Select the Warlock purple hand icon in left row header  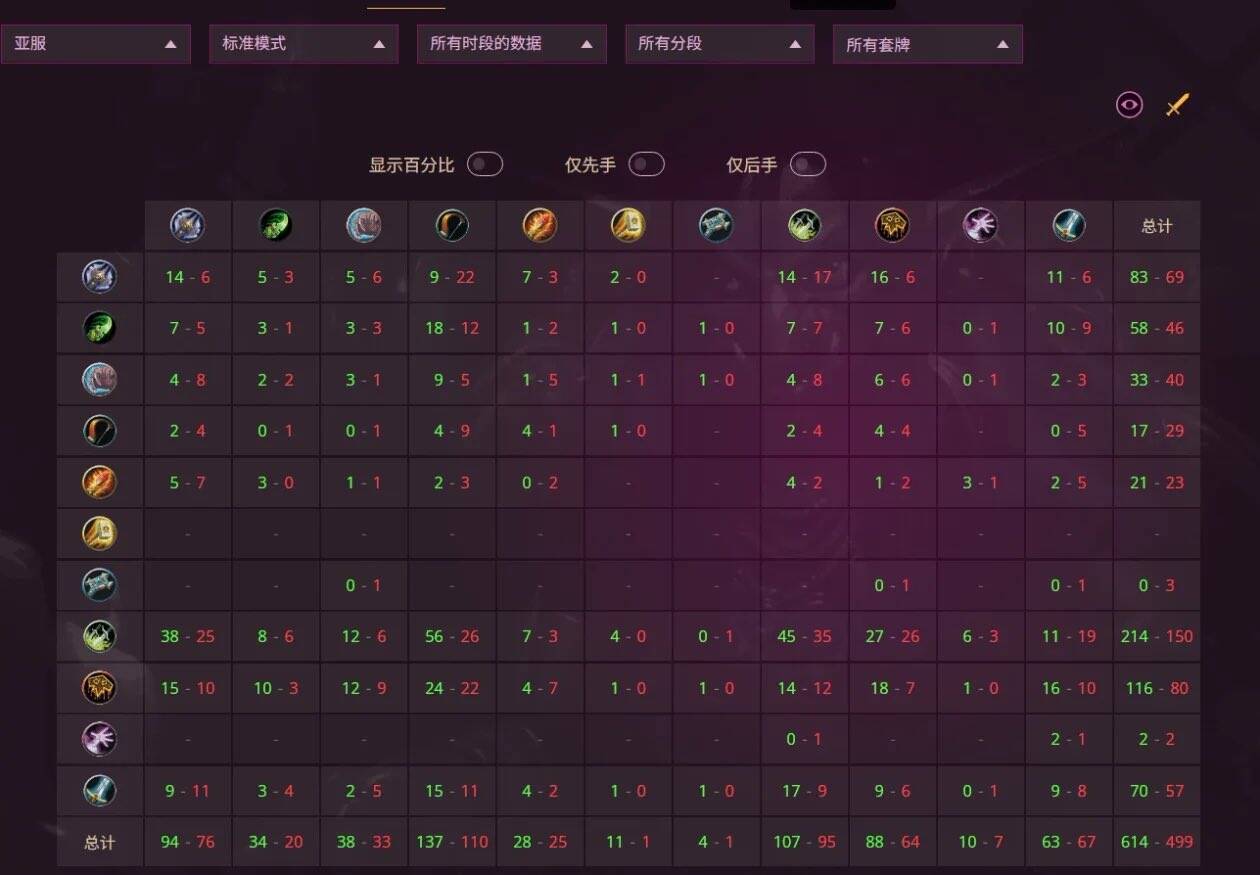[99, 739]
